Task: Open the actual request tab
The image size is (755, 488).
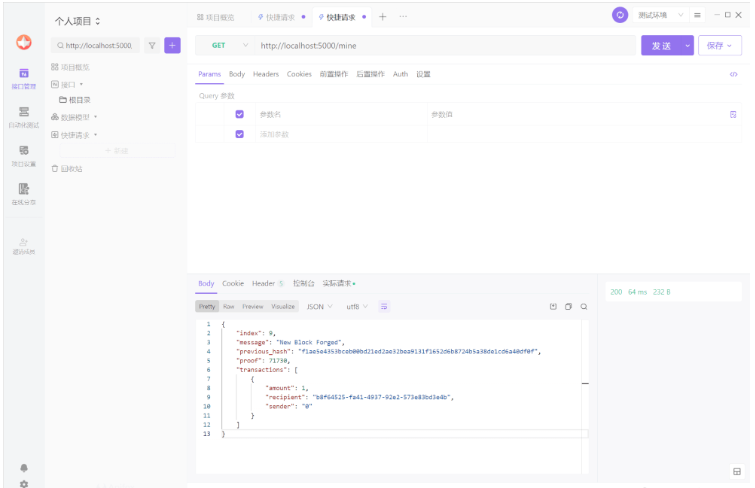Action: 338,283
